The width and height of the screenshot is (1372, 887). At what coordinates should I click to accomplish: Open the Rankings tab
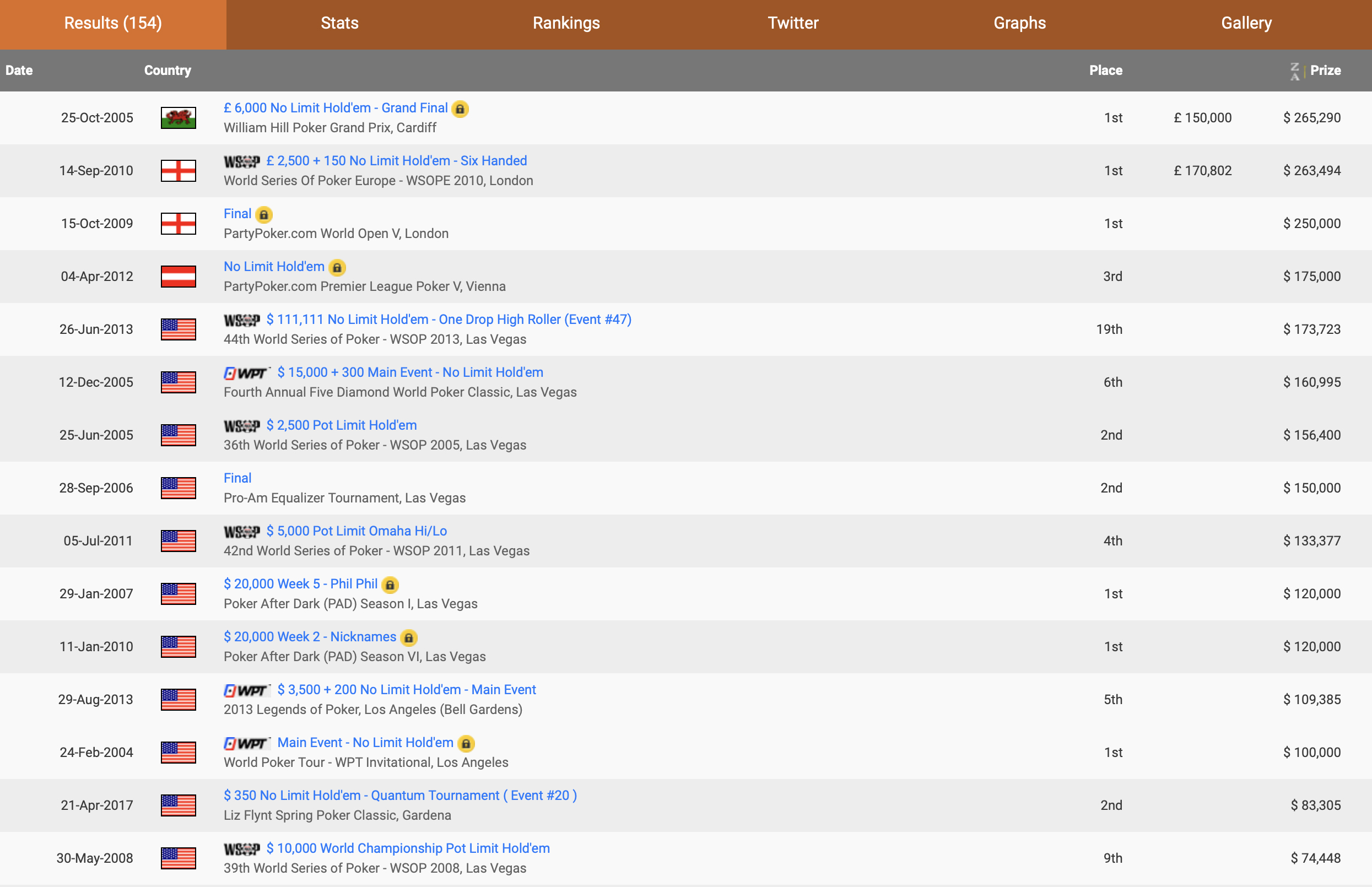coord(566,24)
